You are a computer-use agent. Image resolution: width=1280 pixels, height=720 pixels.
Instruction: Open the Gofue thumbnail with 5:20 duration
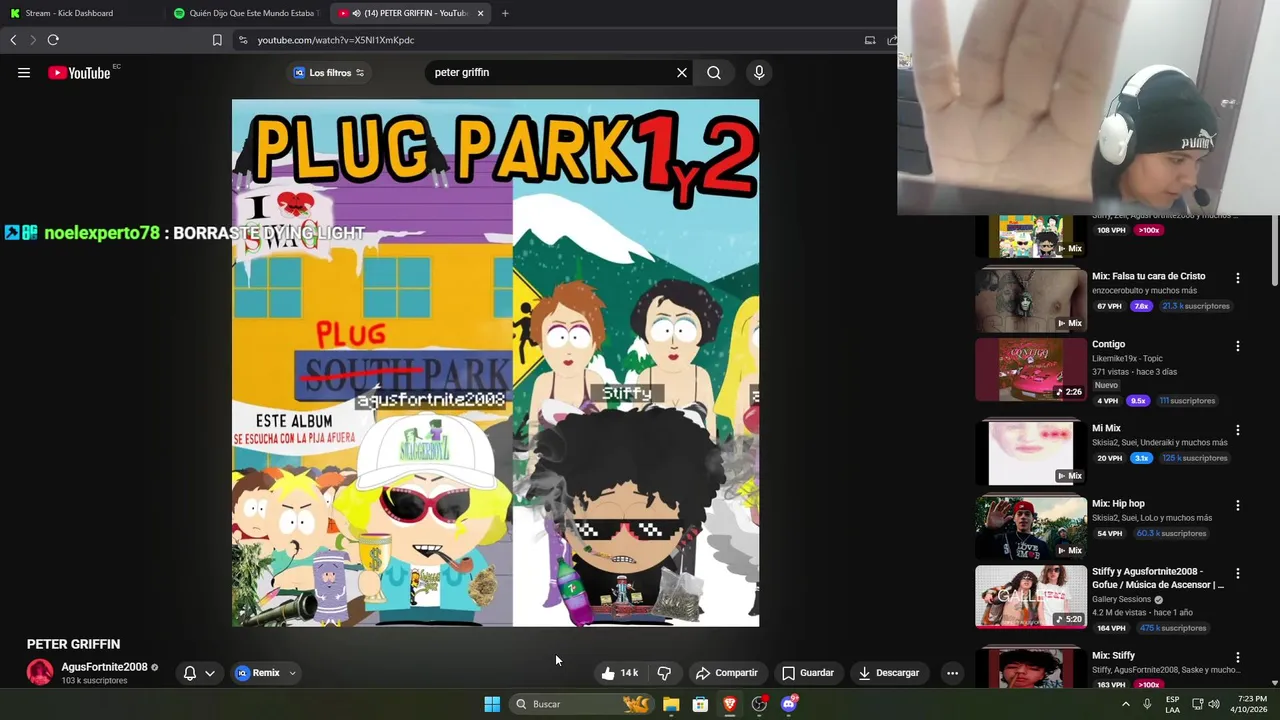click(1031, 597)
